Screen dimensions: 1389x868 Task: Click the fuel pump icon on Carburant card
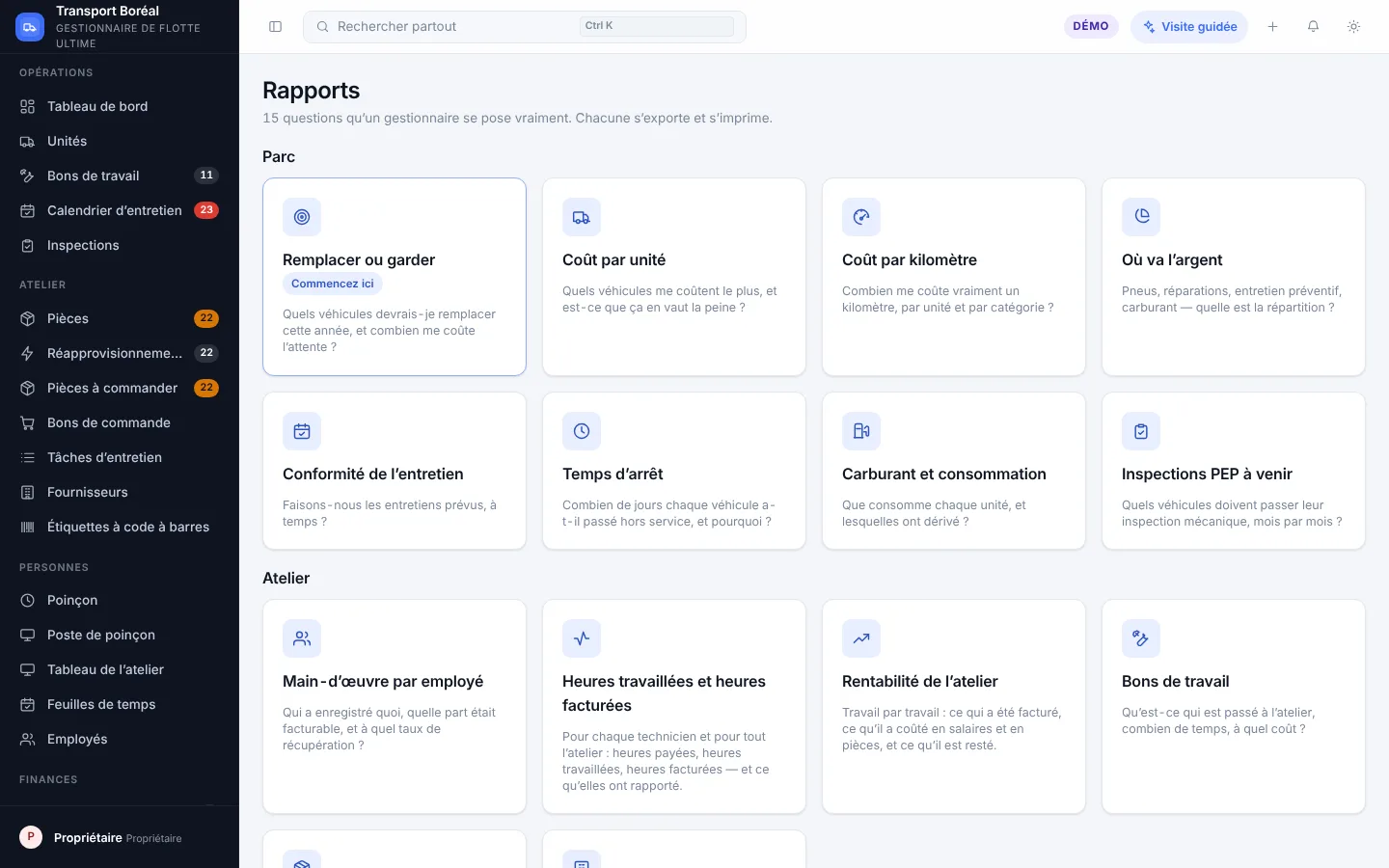(861, 431)
